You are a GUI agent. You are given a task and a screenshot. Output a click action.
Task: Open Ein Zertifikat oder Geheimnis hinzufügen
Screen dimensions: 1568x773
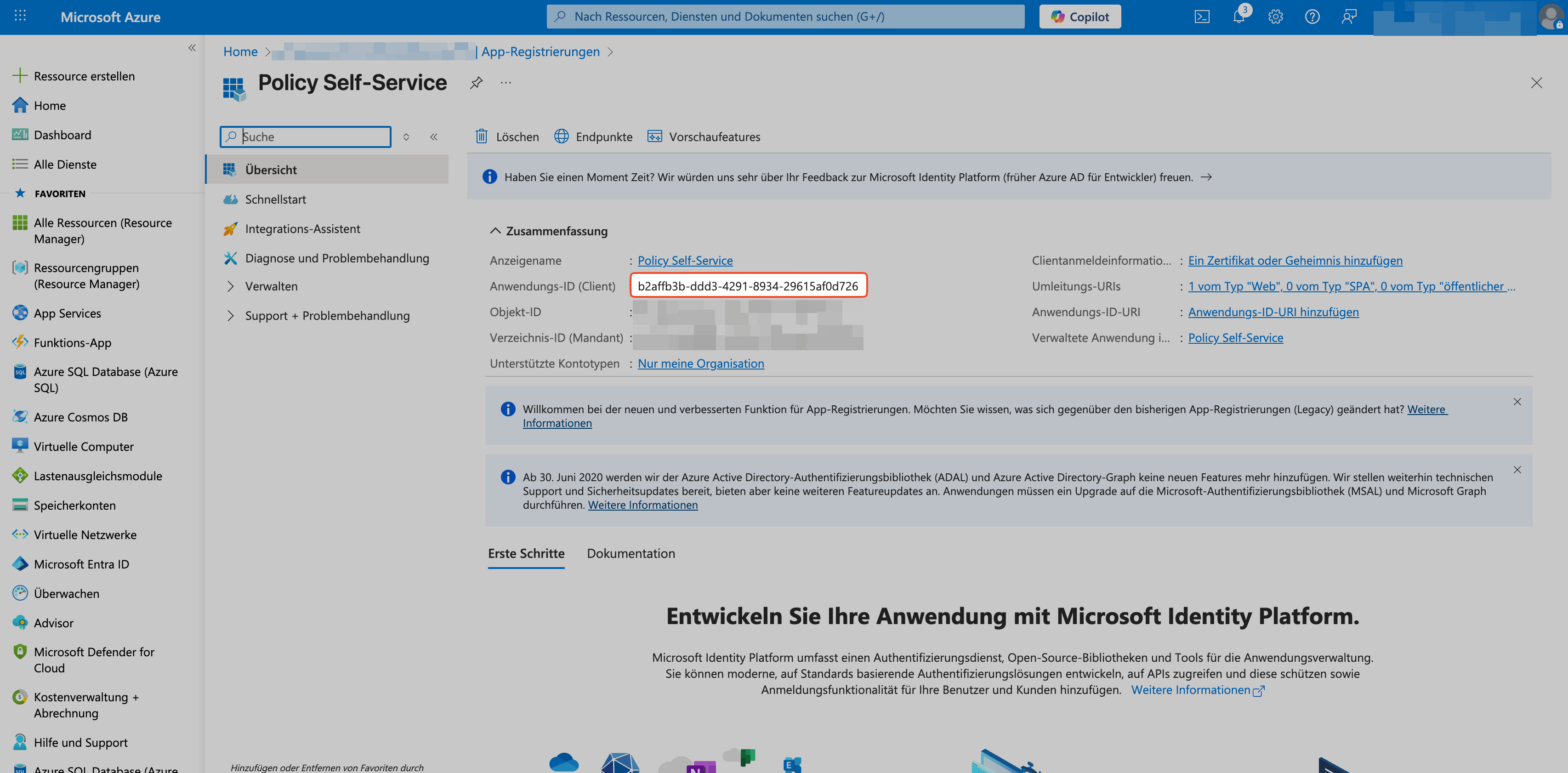[x=1295, y=260]
